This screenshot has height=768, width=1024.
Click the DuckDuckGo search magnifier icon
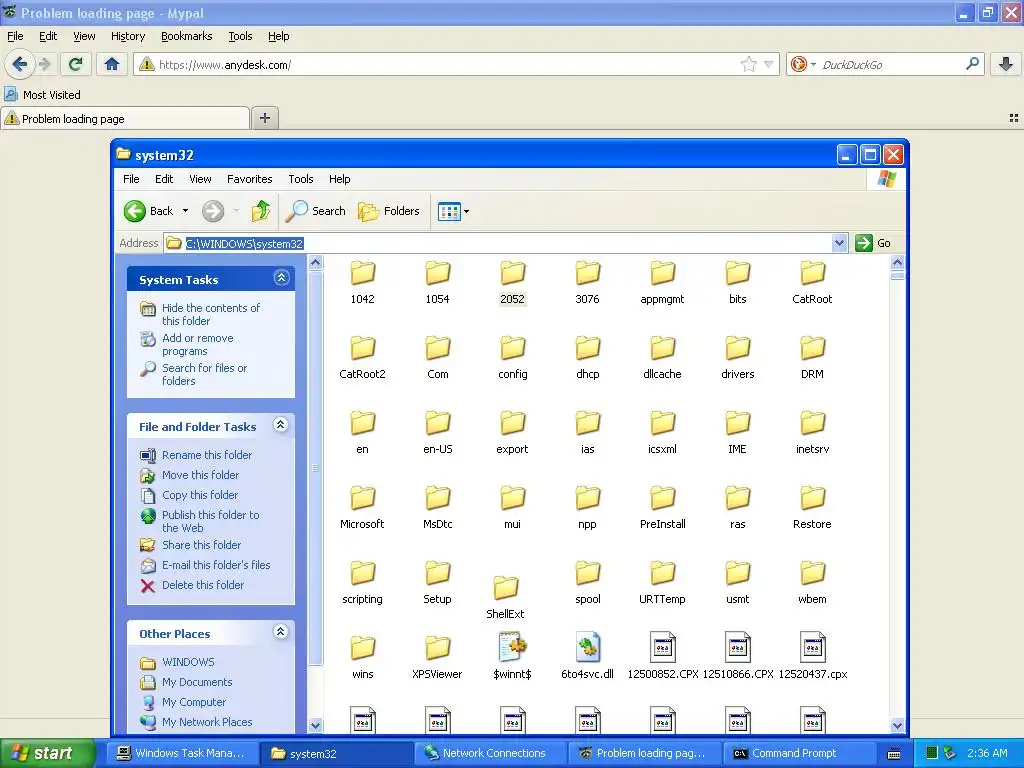click(972, 64)
